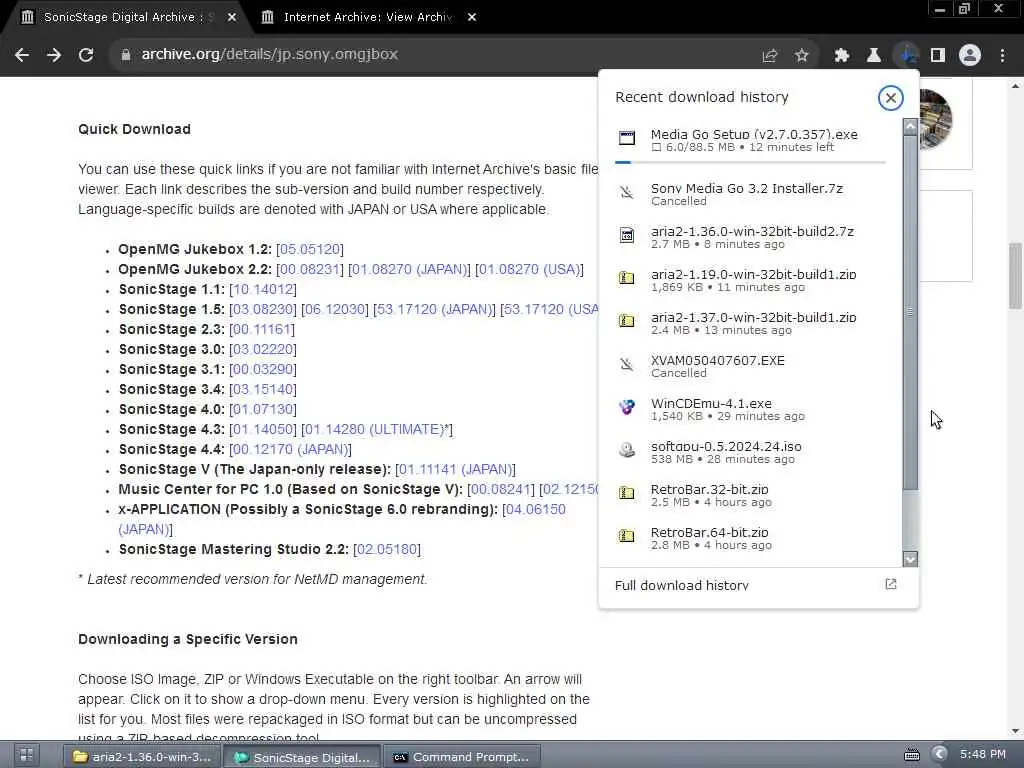The height and width of the screenshot is (768, 1024).
Task: Open link 01.08270 (JAPAN)
Action: 409,270
